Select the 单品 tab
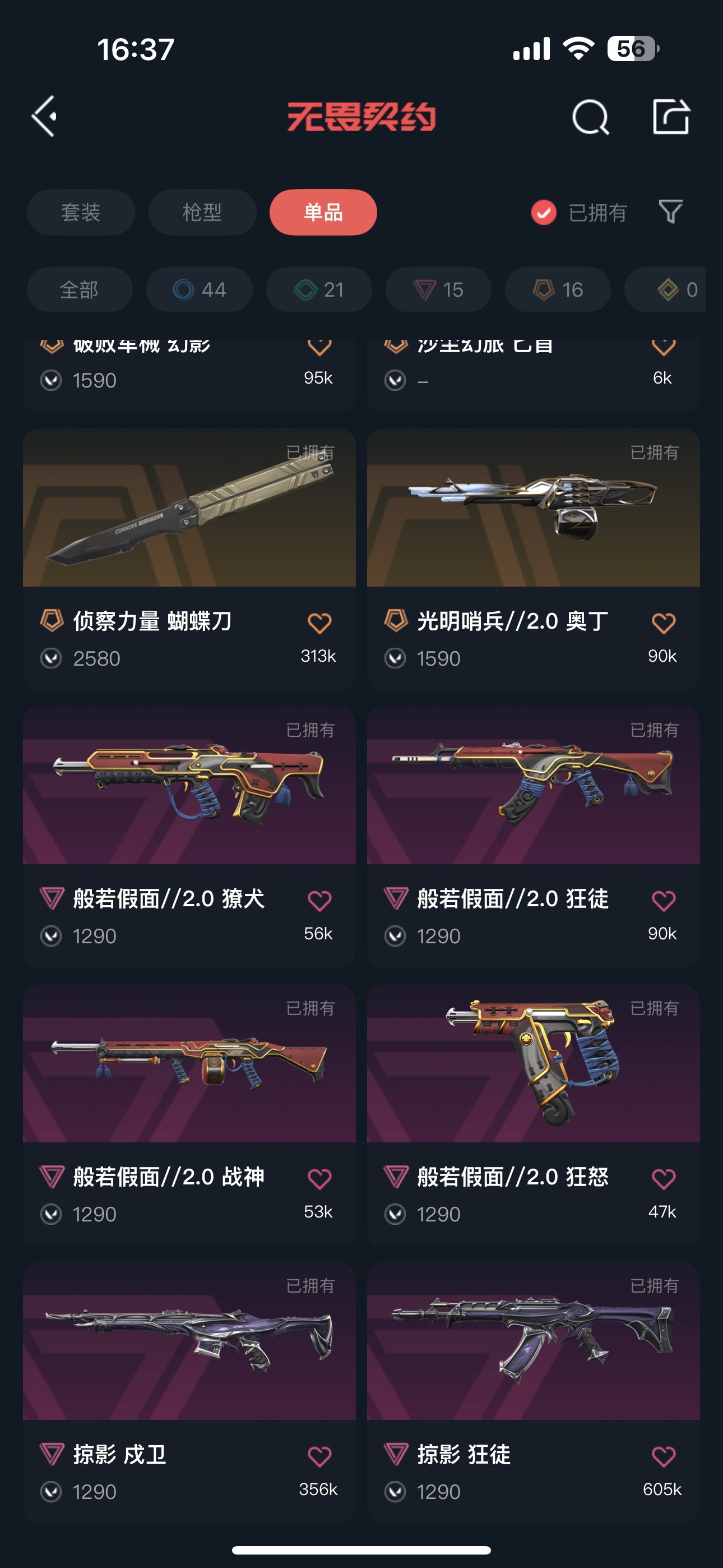This screenshot has width=723, height=1568. tap(323, 213)
